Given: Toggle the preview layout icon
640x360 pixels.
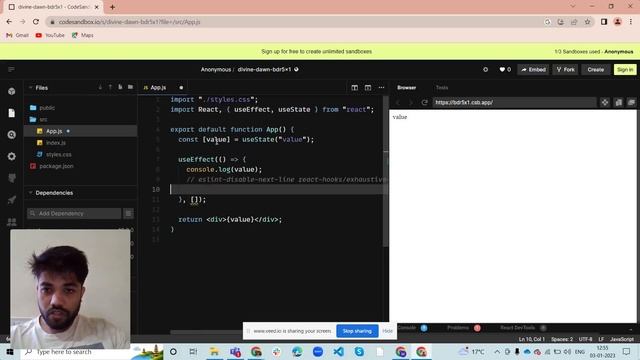Looking at the screenshot, I should 368,87.
